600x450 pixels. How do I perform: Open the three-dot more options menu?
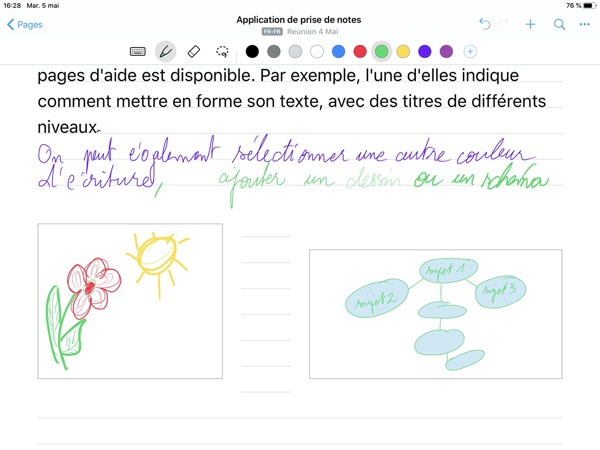584,24
